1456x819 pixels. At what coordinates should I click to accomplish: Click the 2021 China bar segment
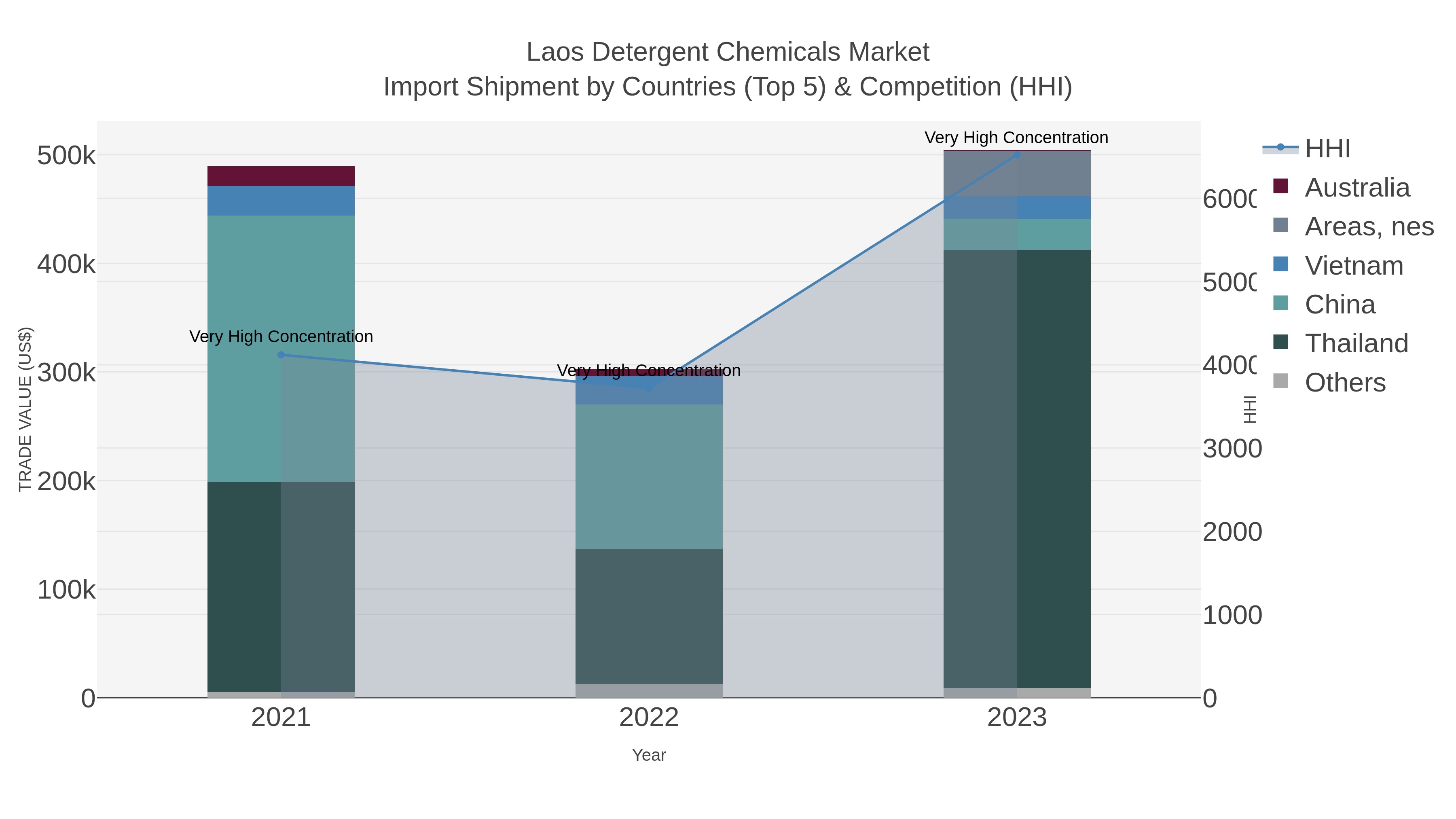coord(281,349)
